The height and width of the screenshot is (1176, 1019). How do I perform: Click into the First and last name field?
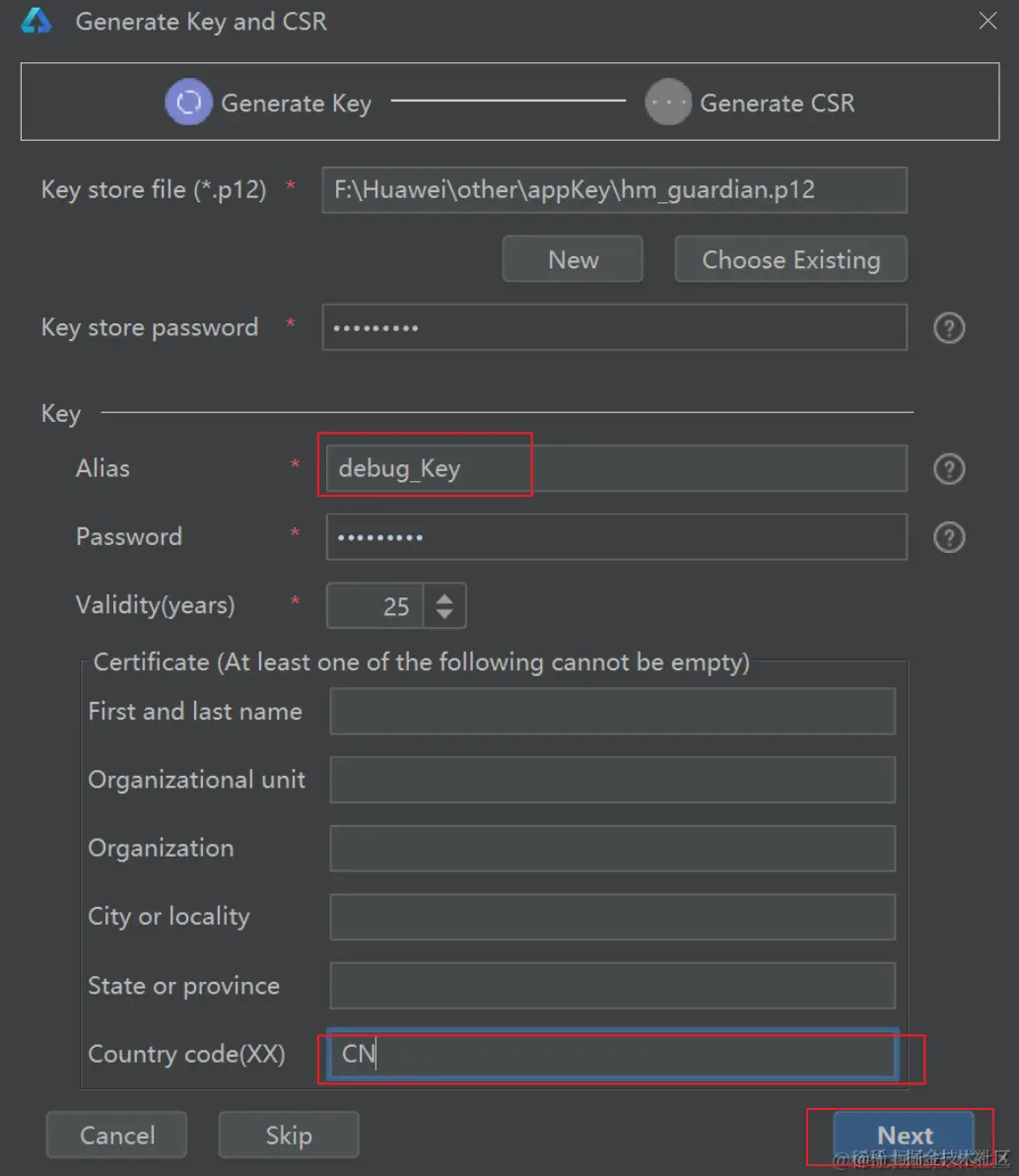[612, 711]
